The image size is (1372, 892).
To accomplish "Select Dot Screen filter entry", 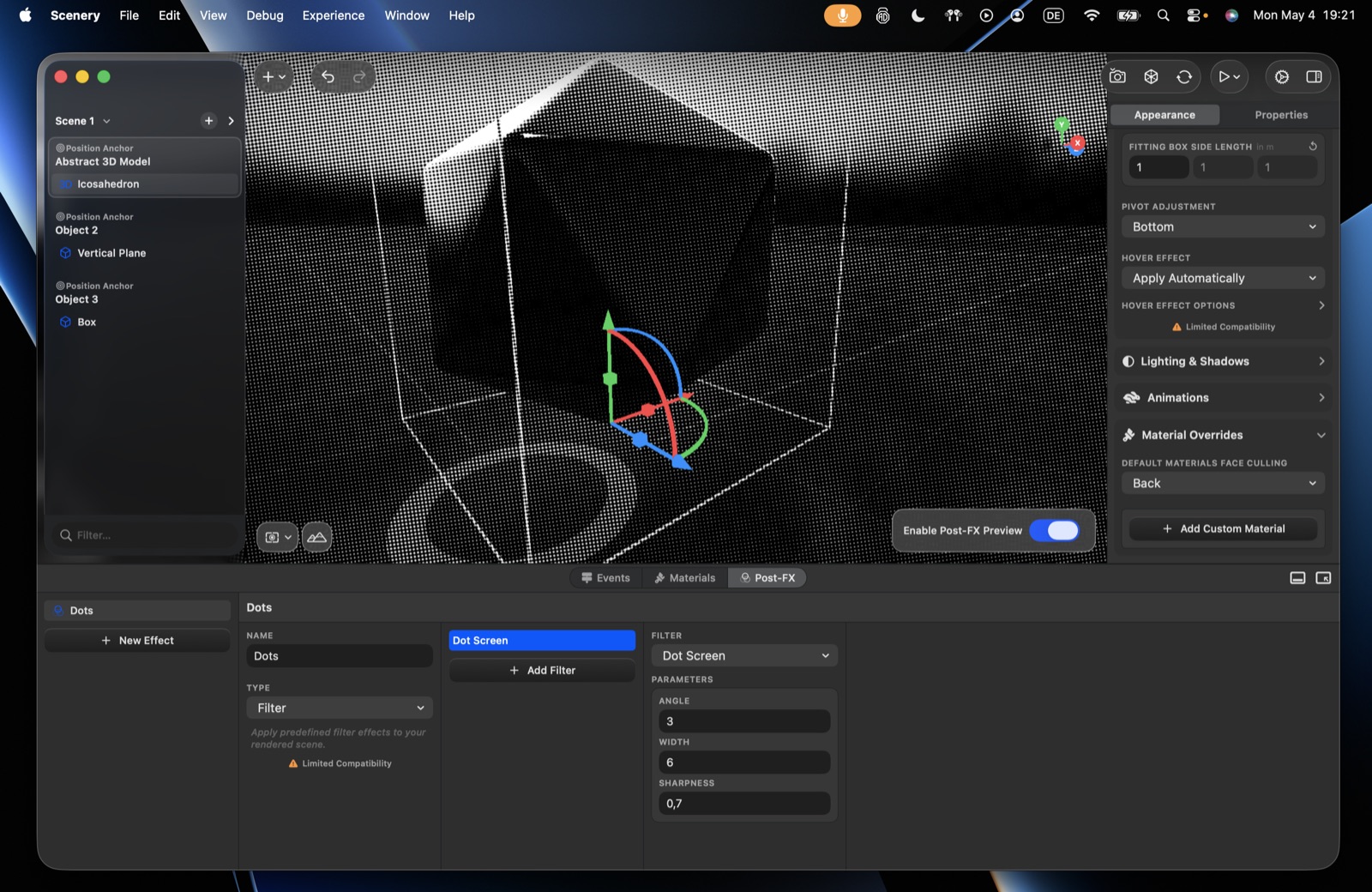I will coord(542,641).
